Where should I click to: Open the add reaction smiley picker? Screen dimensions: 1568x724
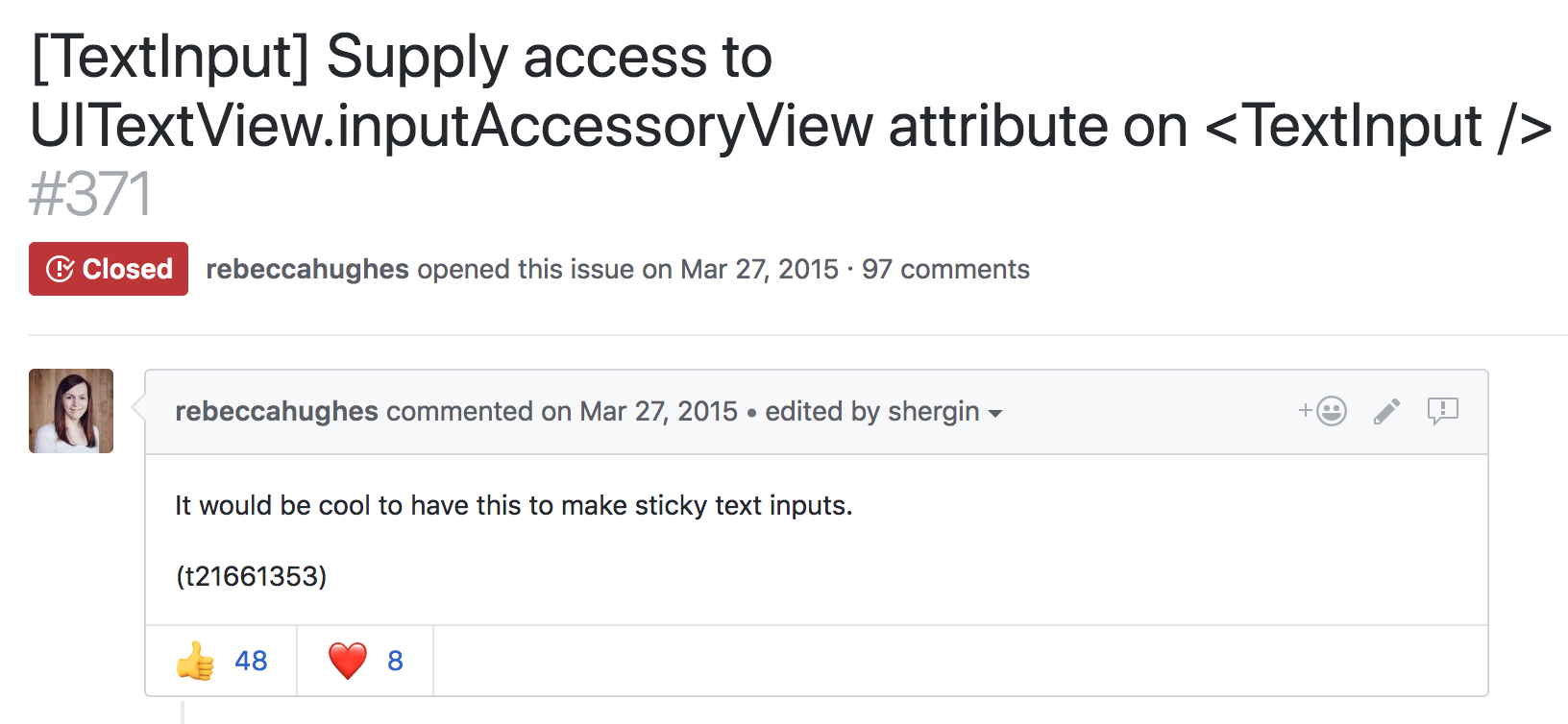click(x=1323, y=411)
